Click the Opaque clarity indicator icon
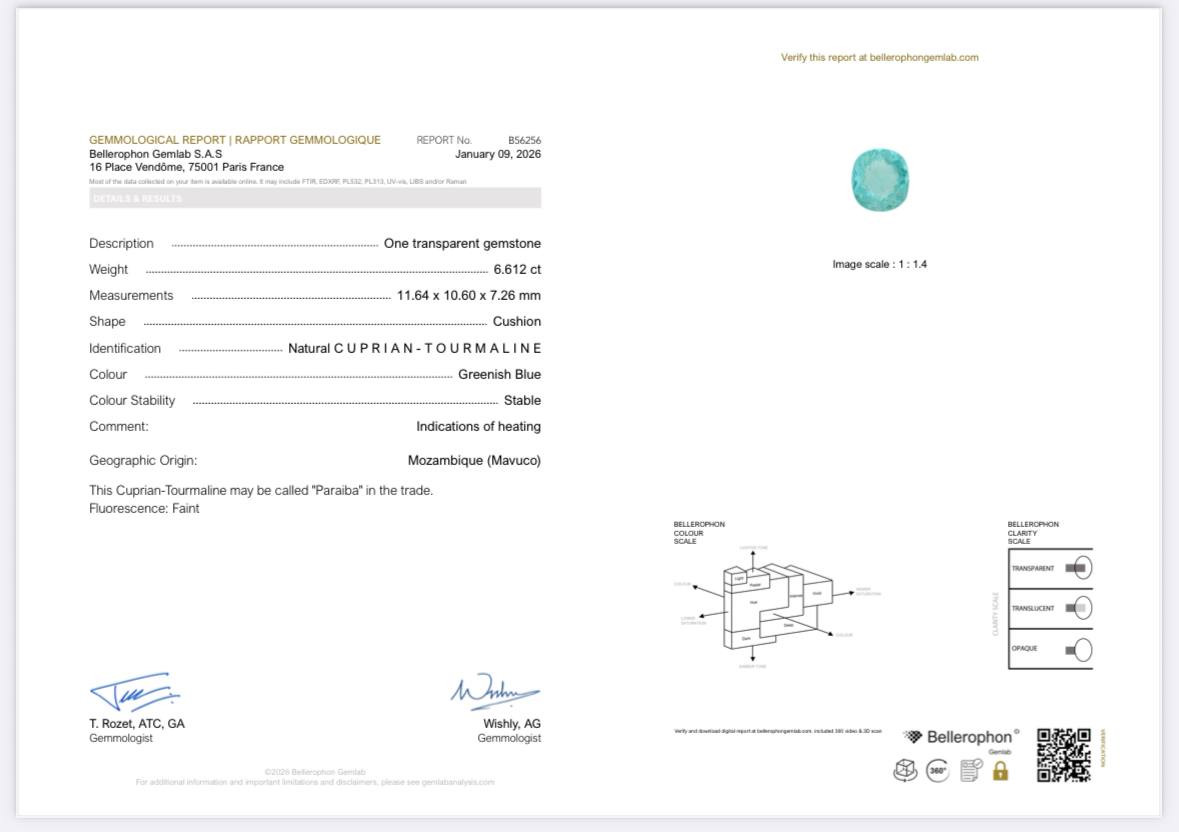Screen dimensions: 1179x832 coord(1084,649)
